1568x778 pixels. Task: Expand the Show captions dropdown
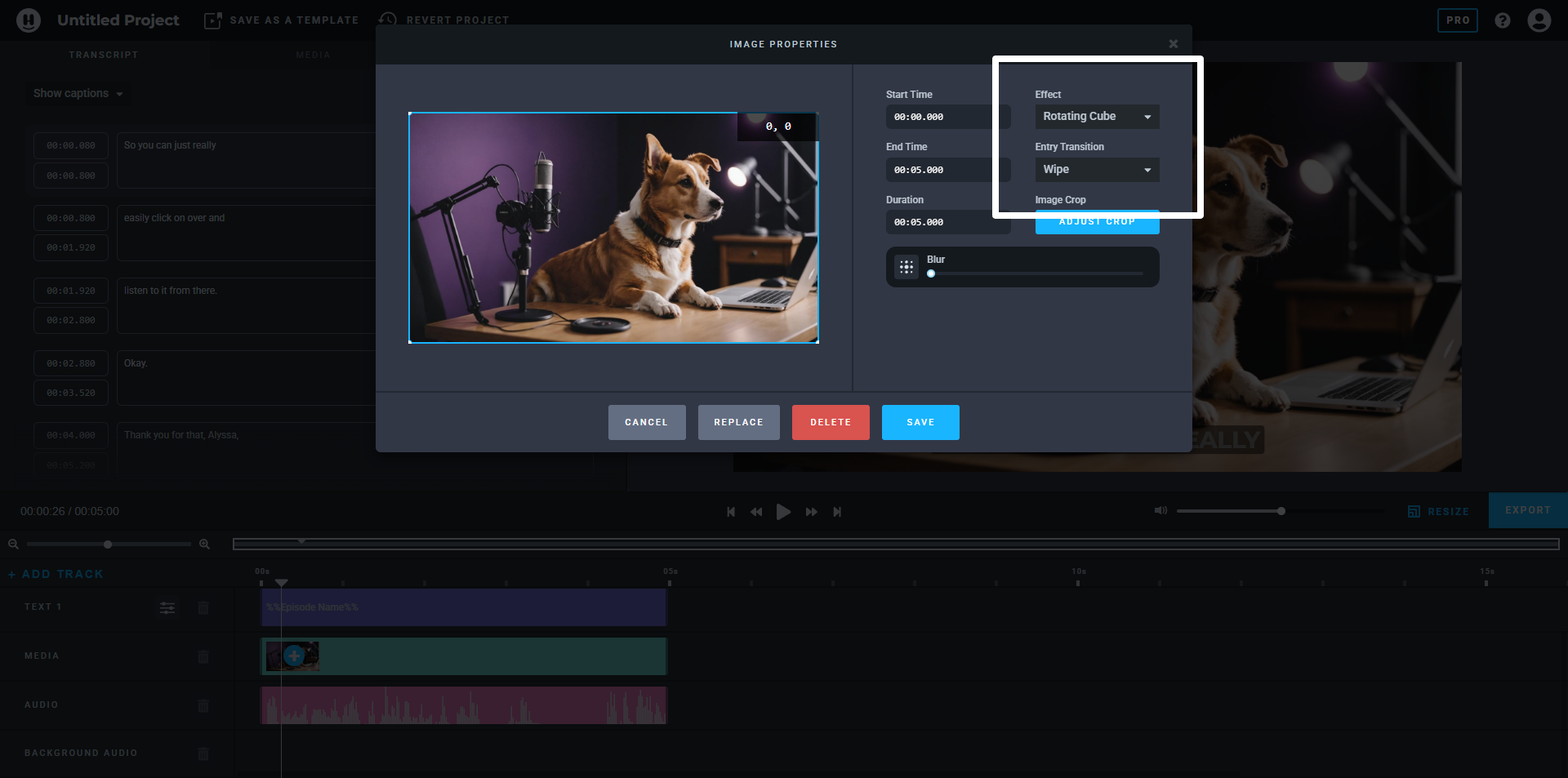[x=78, y=94]
